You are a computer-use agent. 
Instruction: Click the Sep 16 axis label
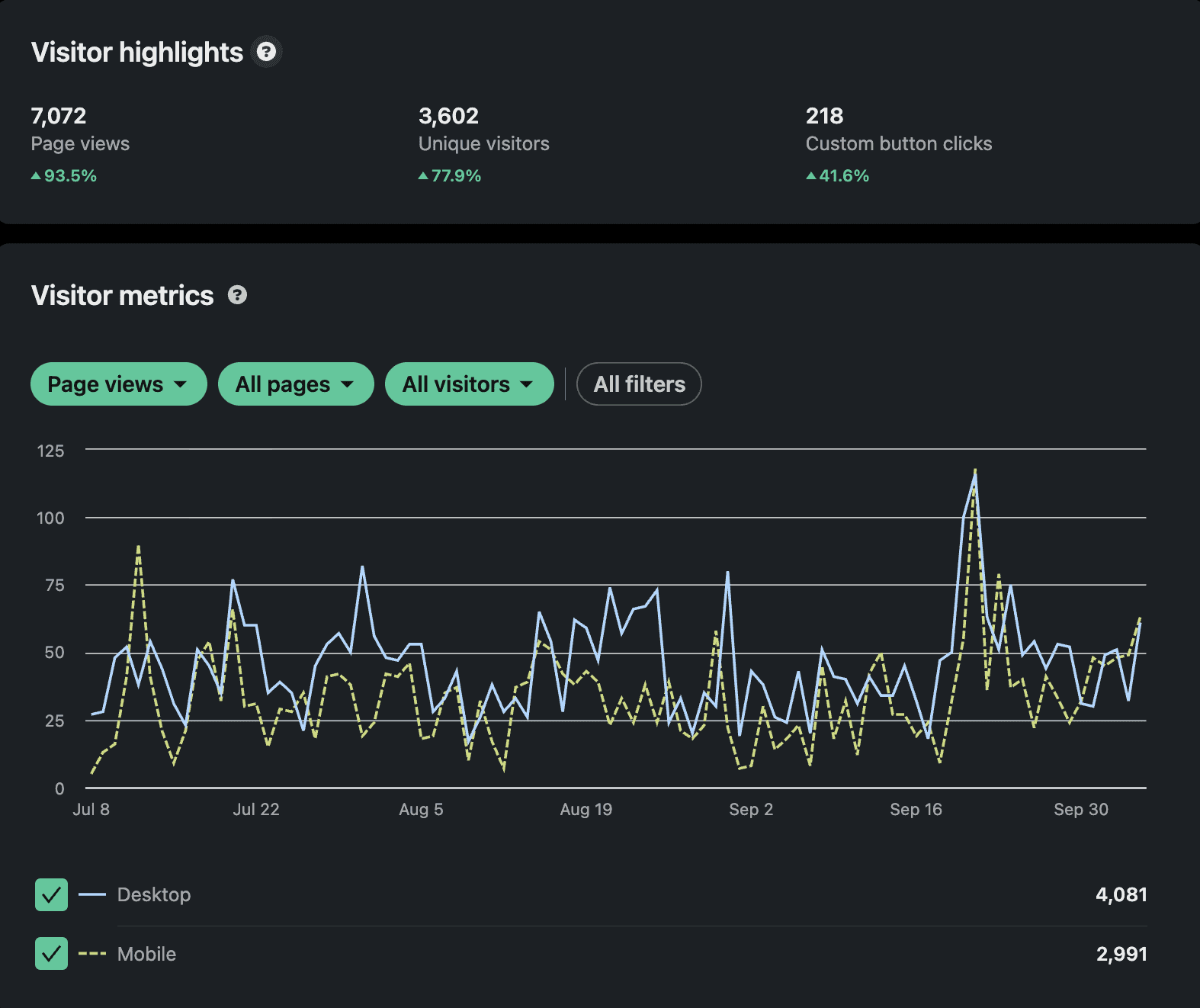[x=916, y=809]
